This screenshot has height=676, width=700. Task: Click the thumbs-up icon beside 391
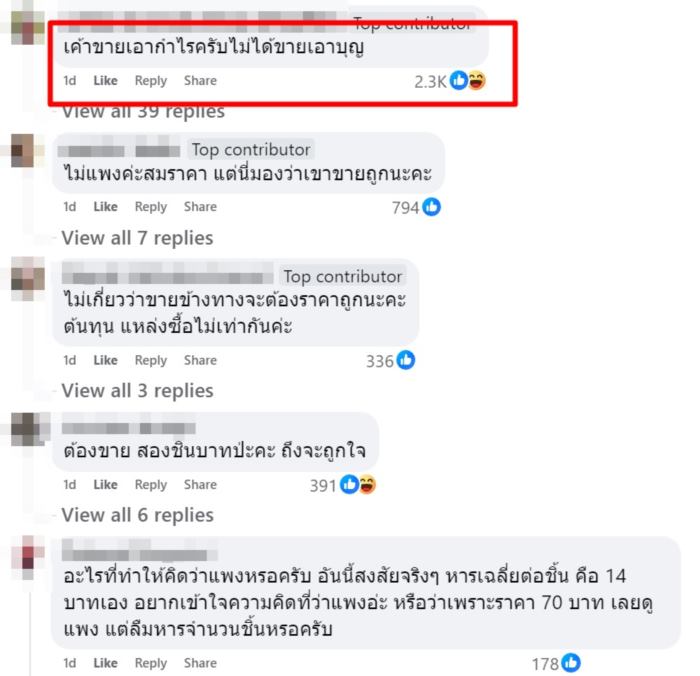349,485
